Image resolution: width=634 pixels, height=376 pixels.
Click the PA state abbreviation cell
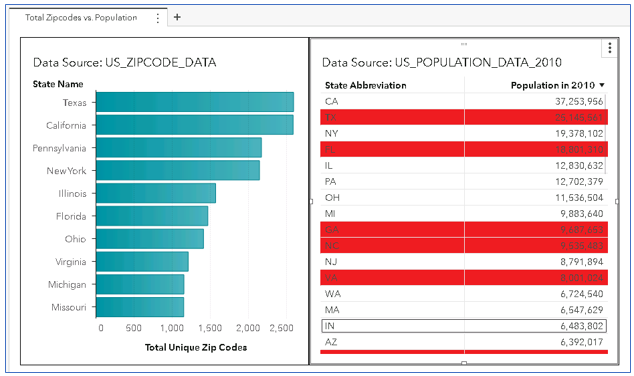[393, 182]
